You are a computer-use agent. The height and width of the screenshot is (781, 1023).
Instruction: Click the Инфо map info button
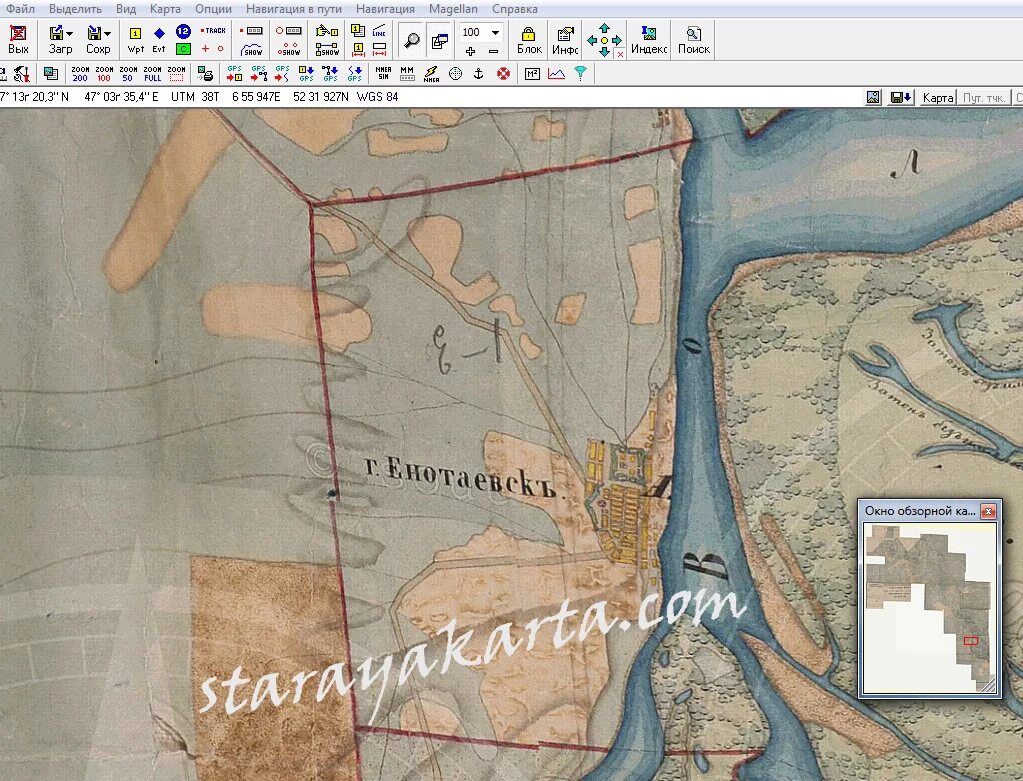(565, 40)
